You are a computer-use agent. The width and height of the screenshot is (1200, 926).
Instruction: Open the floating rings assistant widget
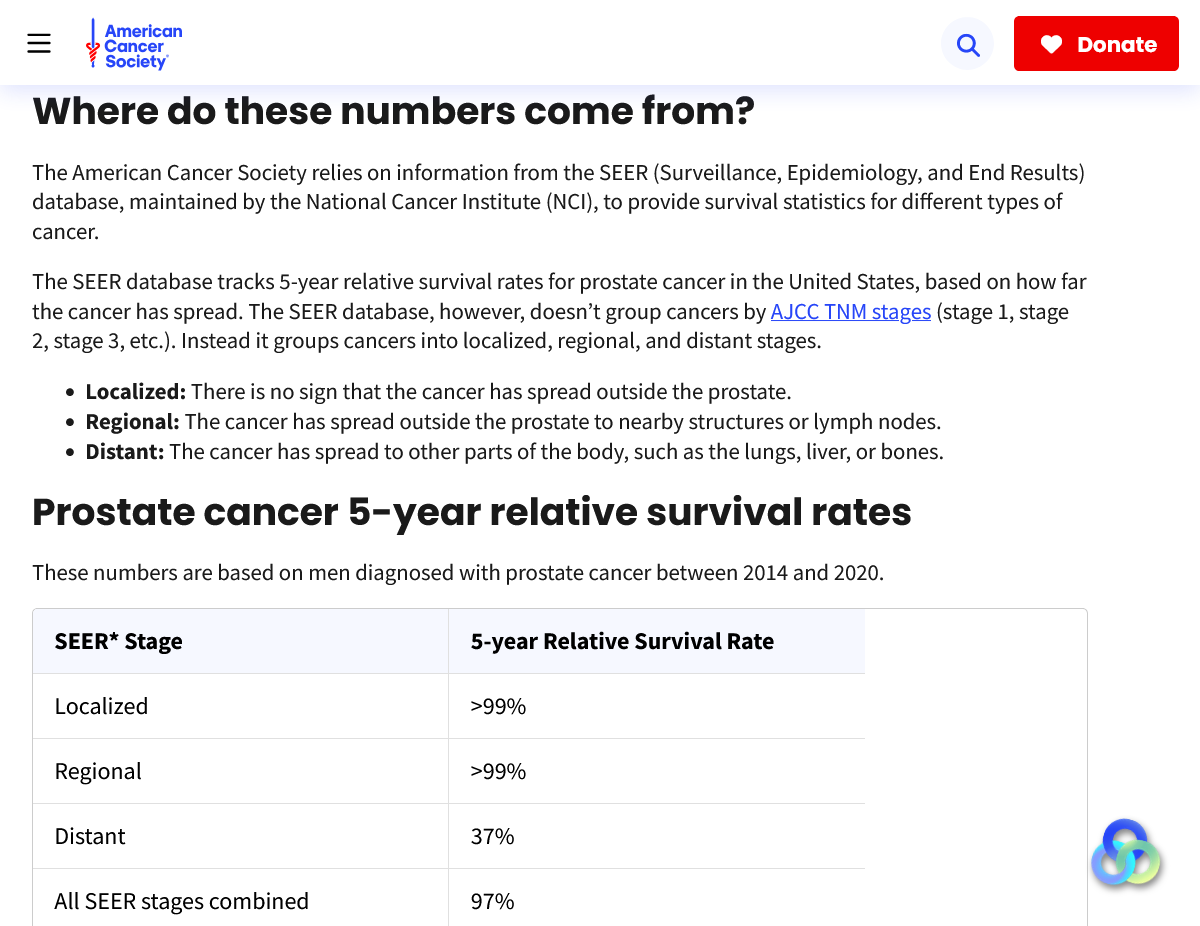click(x=1126, y=854)
